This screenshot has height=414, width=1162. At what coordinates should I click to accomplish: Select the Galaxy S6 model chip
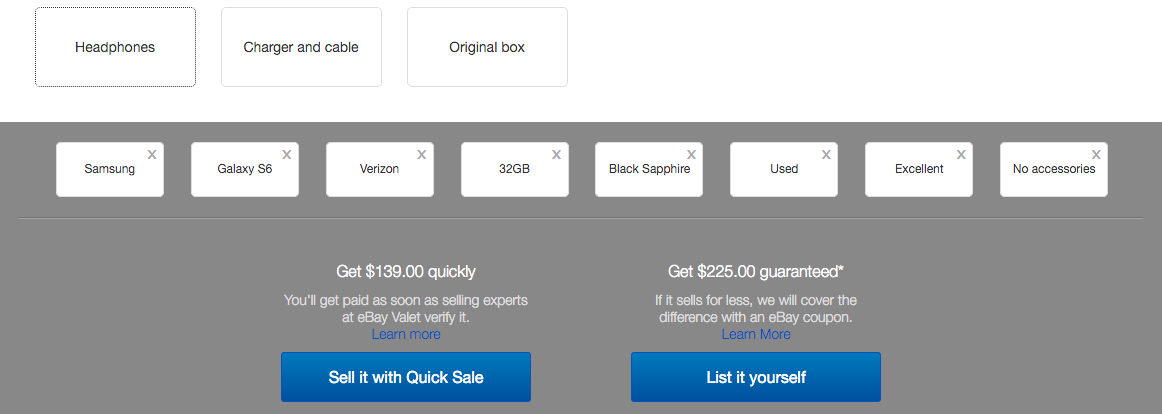(245, 170)
